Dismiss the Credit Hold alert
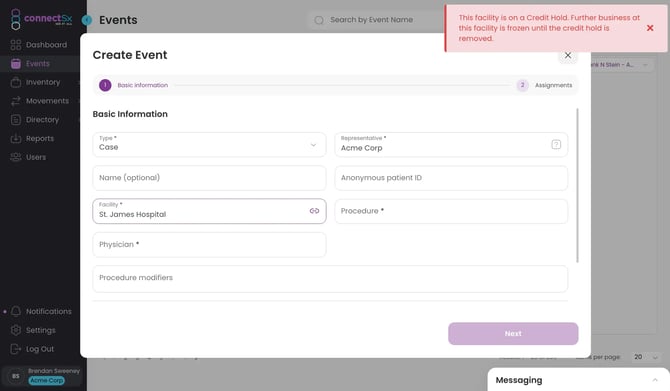 (650, 28)
